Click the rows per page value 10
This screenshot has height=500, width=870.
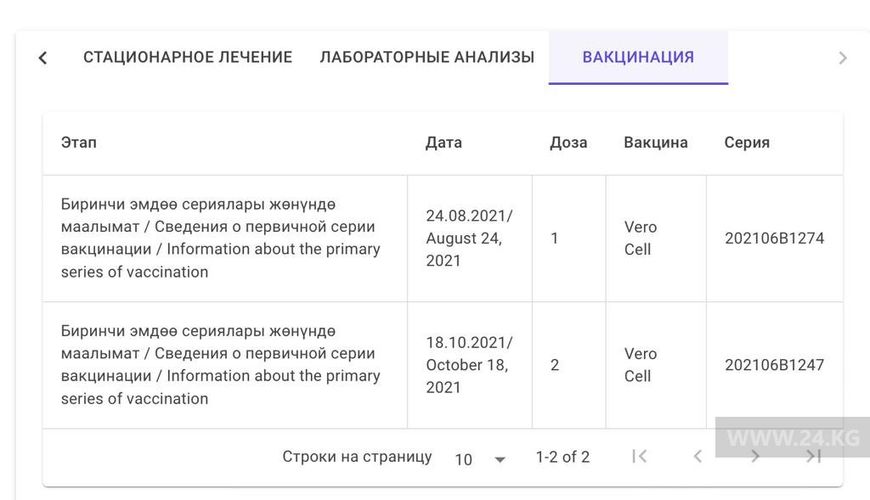(x=464, y=459)
